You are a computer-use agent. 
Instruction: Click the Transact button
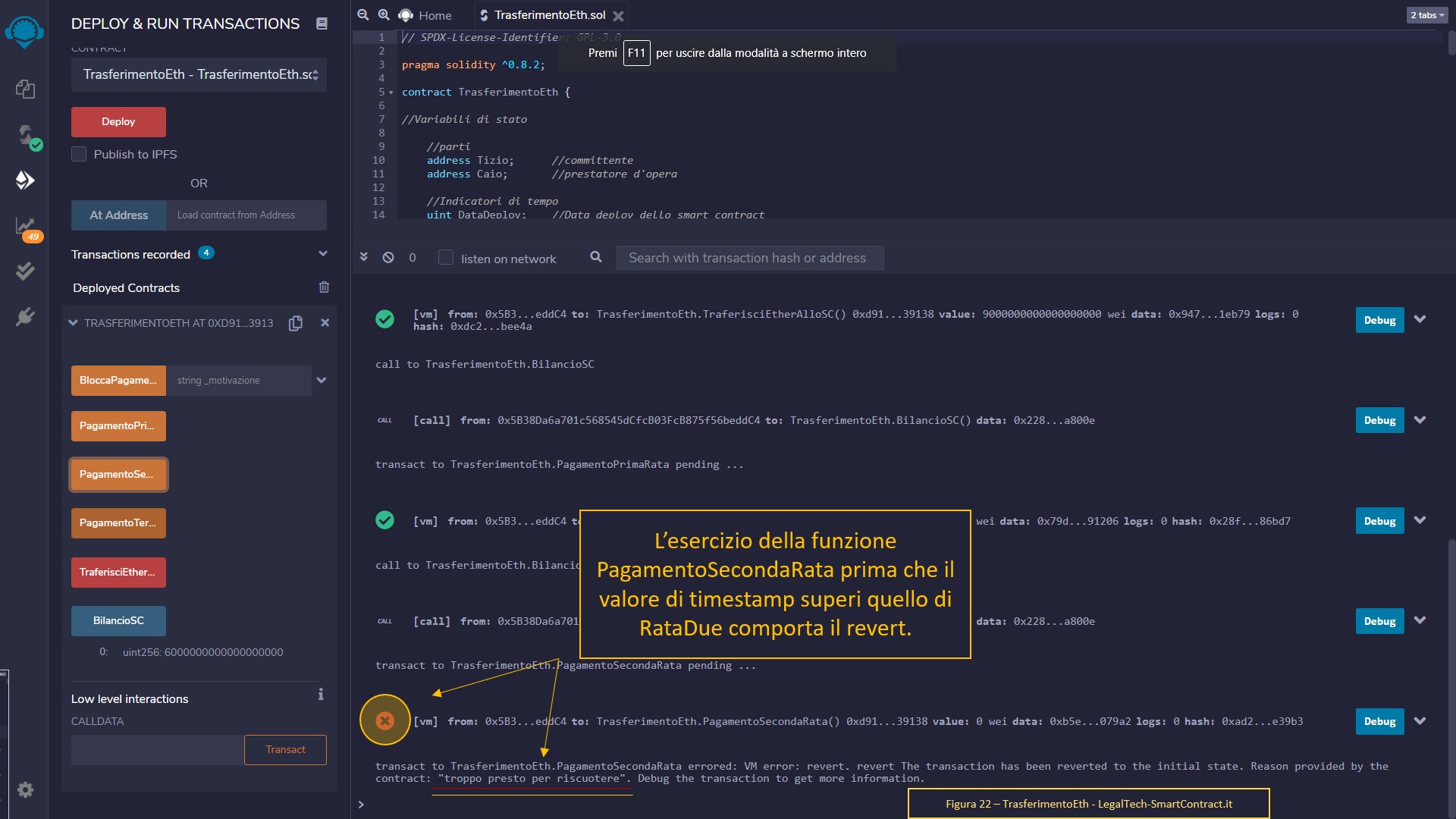[285, 750]
